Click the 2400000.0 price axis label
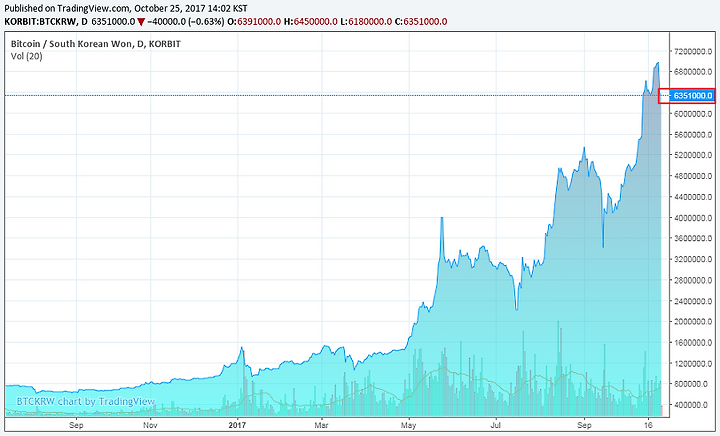This screenshot has width=720, height=436. (x=693, y=301)
